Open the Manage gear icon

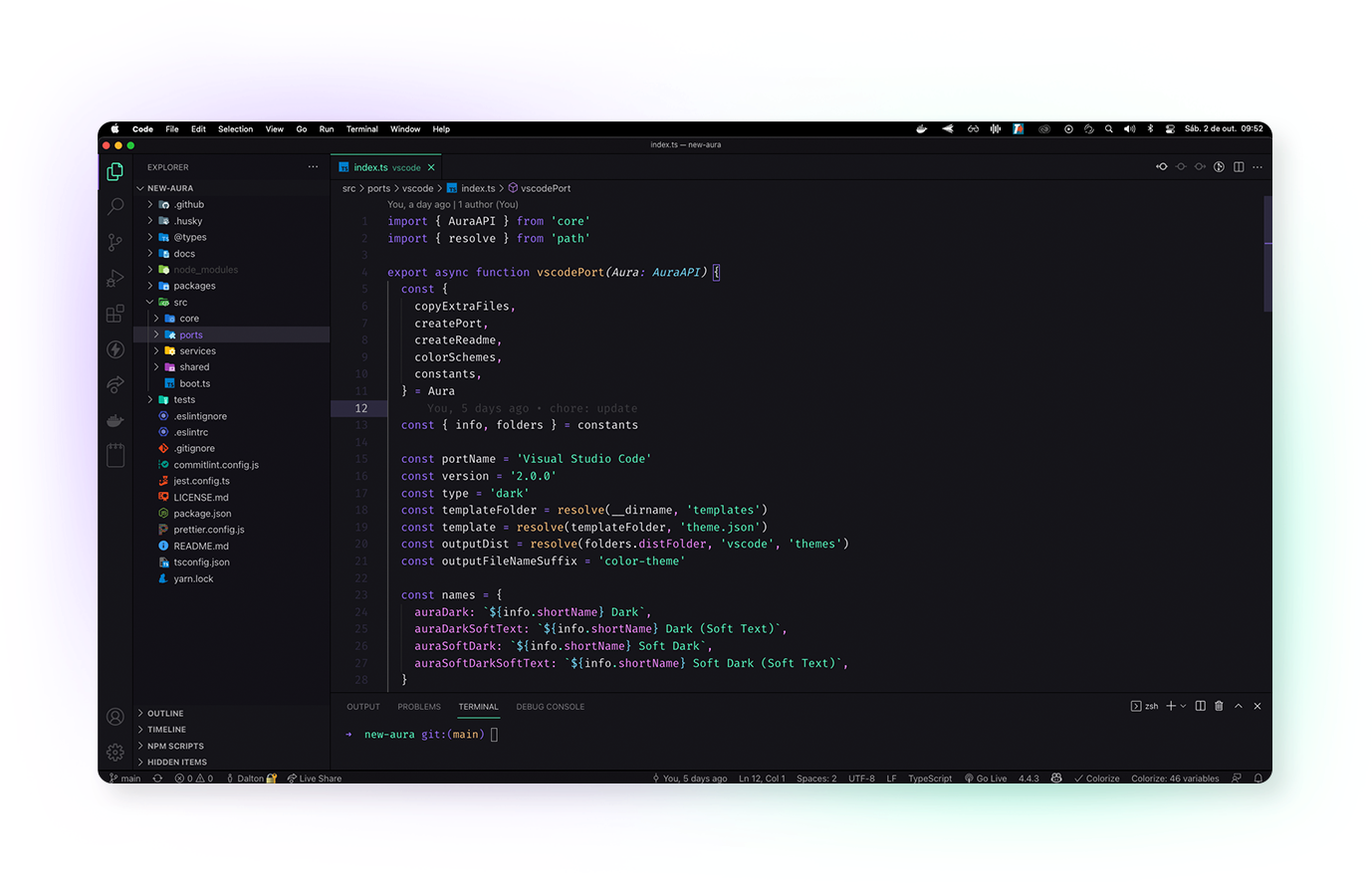115,752
